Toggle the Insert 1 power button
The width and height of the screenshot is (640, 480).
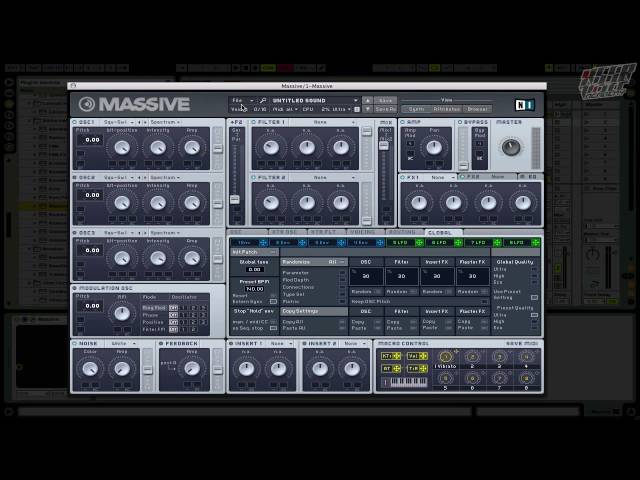point(231,344)
